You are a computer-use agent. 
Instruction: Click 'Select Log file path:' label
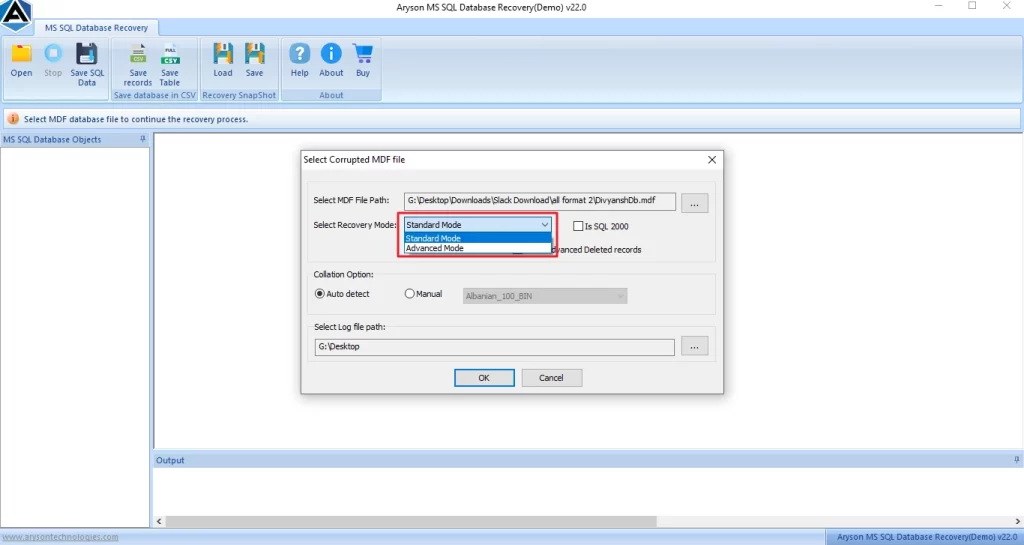(349, 326)
